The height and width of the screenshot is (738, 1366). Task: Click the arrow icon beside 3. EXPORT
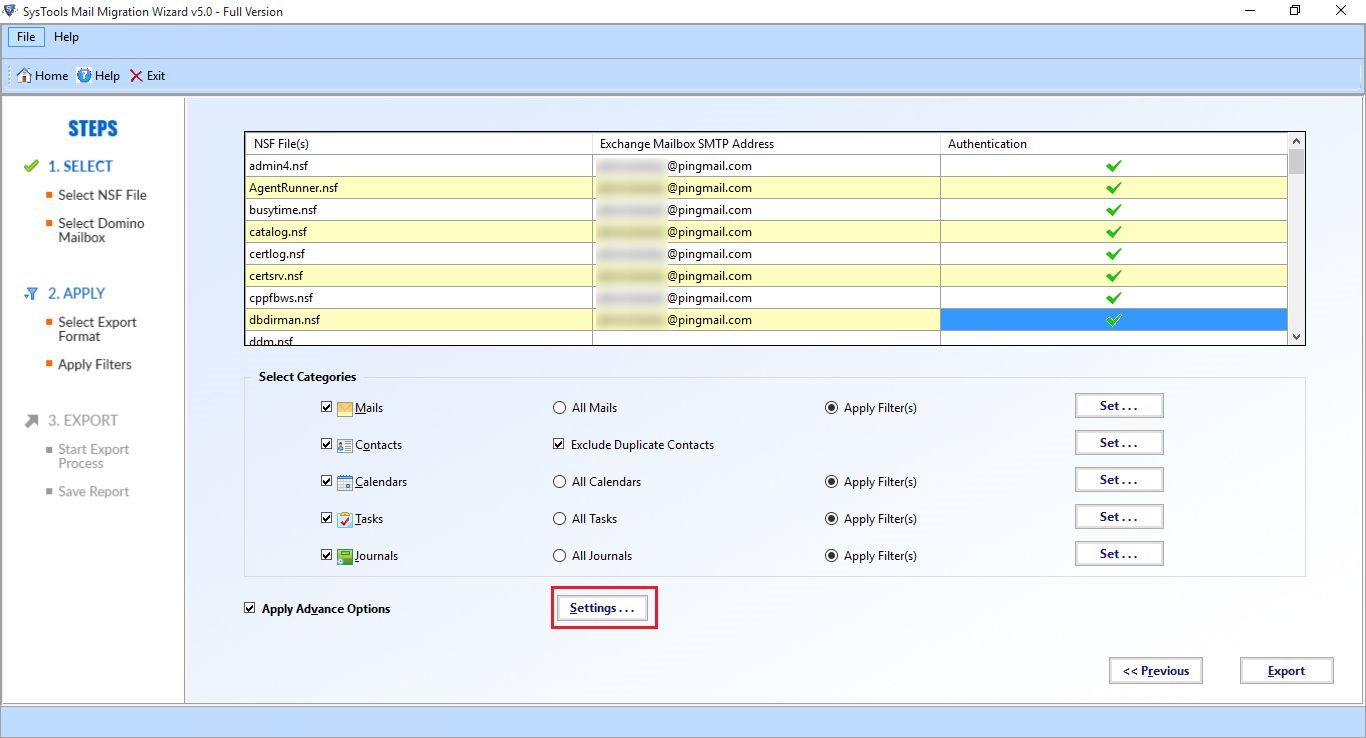pos(31,421)
